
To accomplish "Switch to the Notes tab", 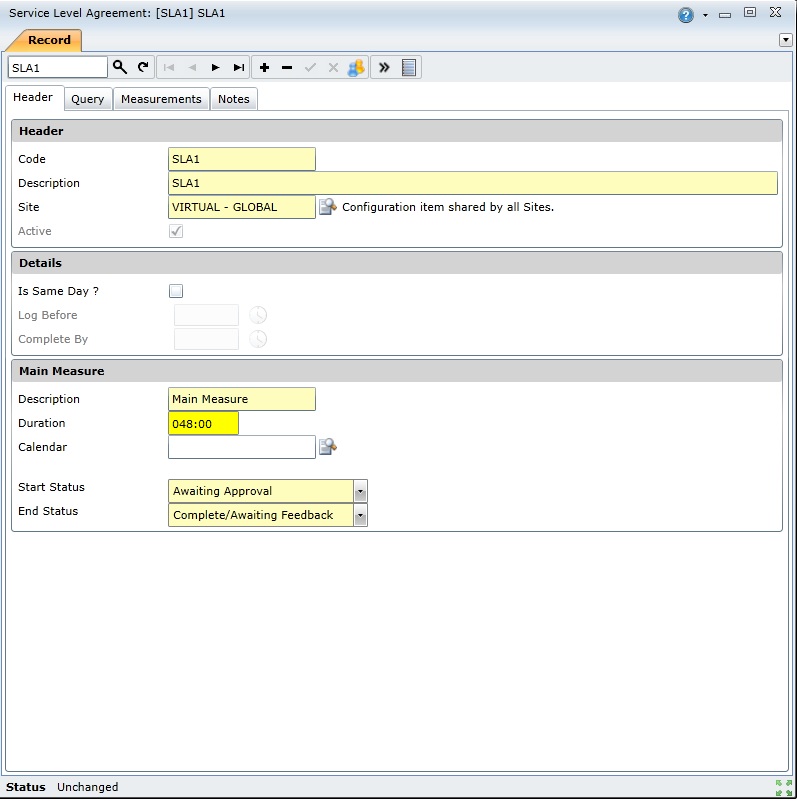I will 233,99.
